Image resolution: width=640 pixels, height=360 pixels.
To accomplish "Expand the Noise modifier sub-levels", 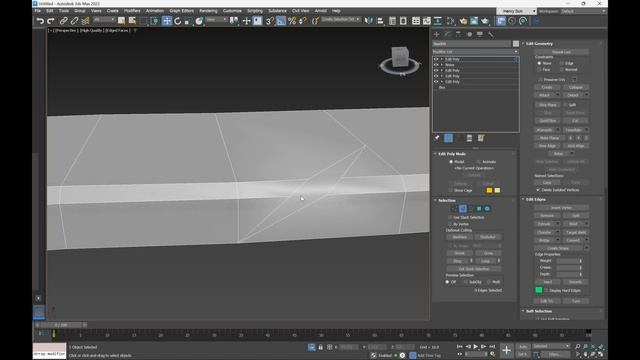I will point(442,65).
